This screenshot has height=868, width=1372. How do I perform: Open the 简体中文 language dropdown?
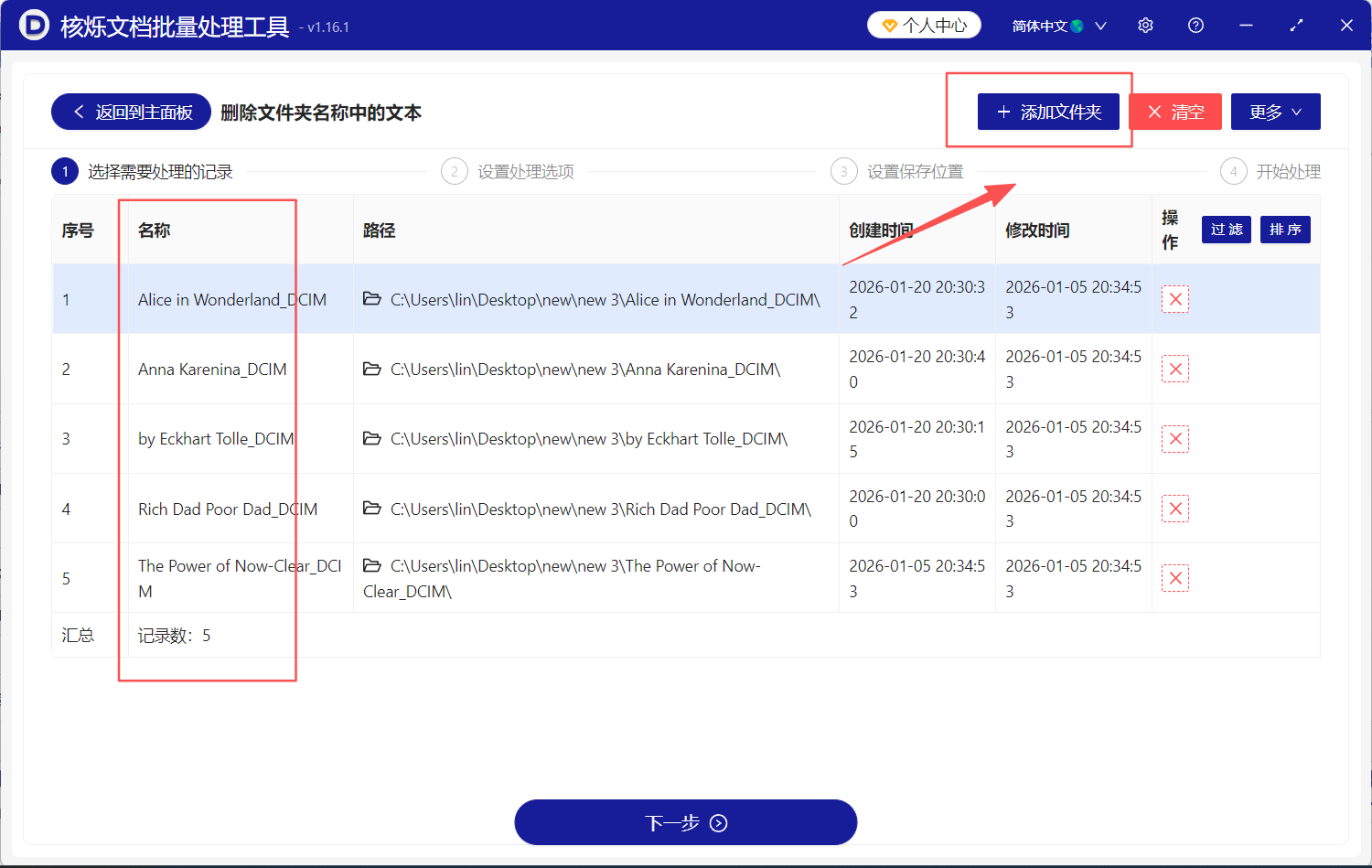[x=1054, y=25]
